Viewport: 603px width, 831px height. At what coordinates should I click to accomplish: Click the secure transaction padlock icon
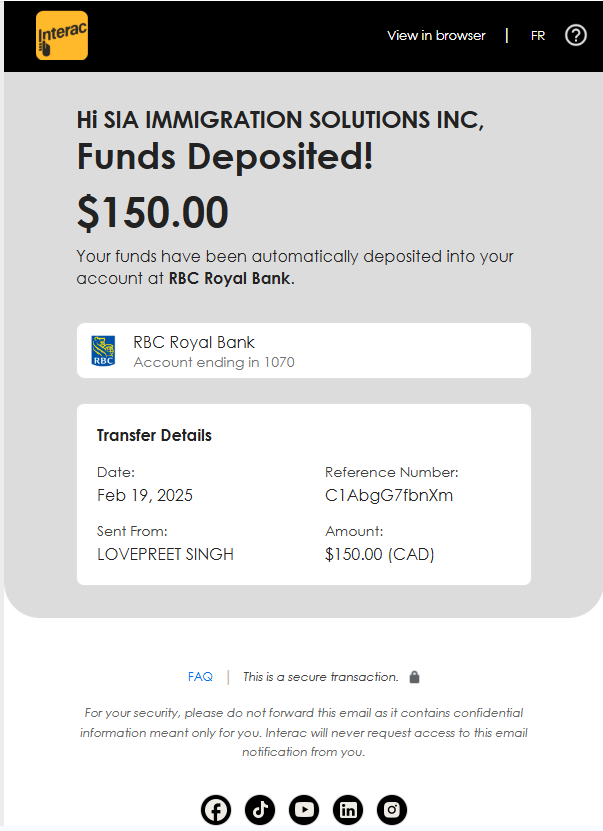(414, 677)
